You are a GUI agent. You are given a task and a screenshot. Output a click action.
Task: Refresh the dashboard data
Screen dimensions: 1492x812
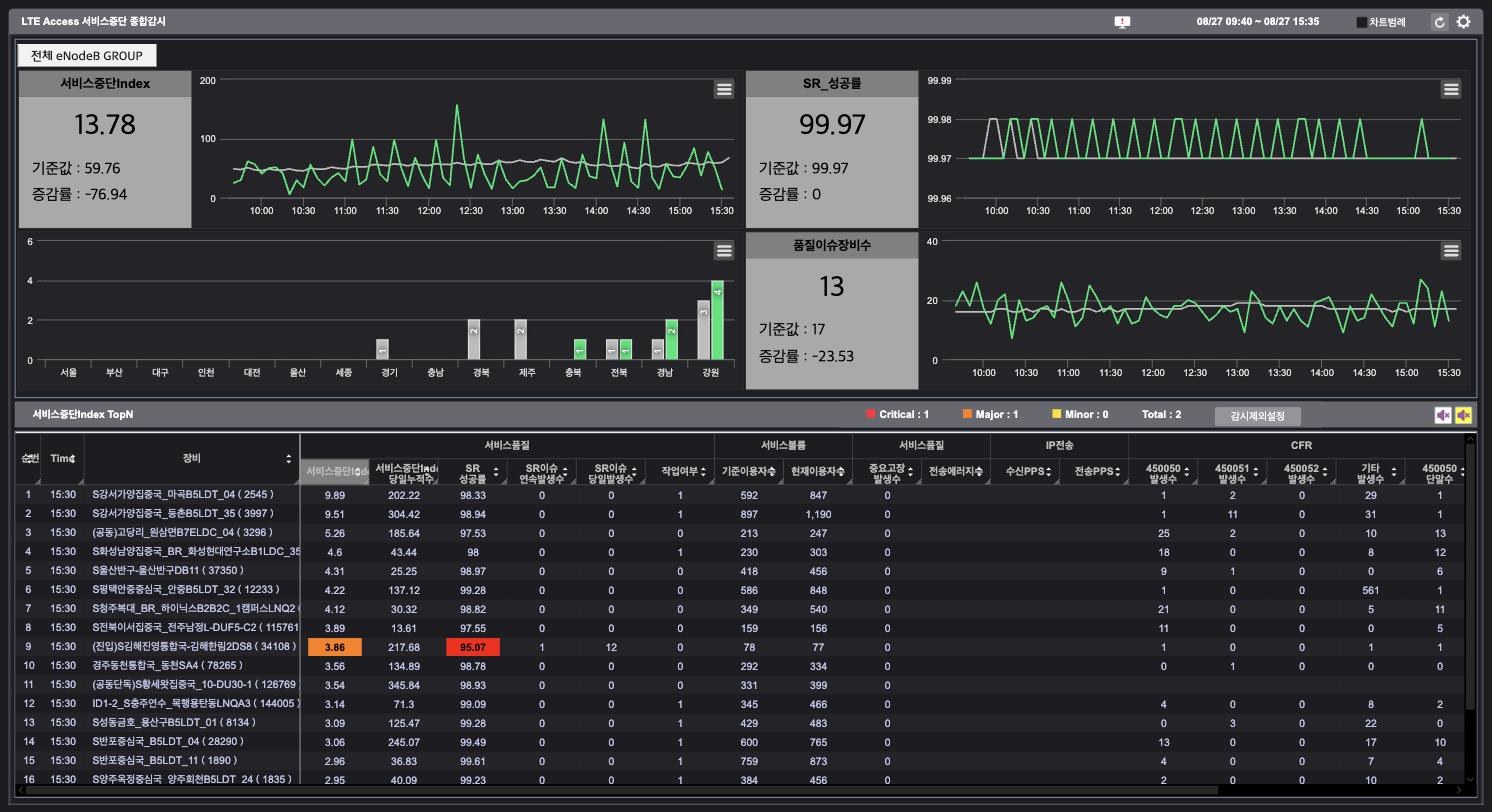1439,22
